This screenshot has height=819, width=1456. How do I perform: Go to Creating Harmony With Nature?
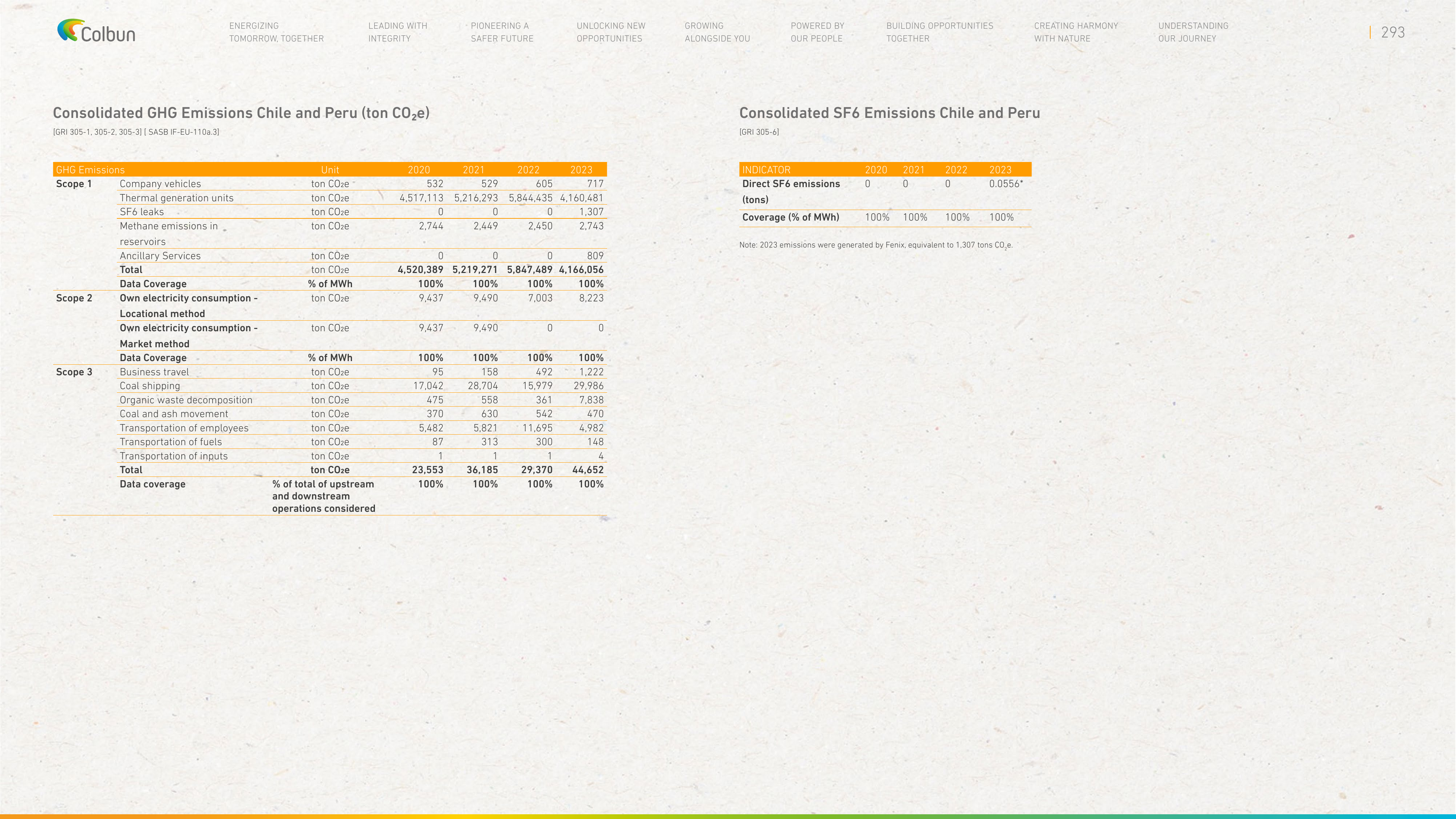point(1076,32)
